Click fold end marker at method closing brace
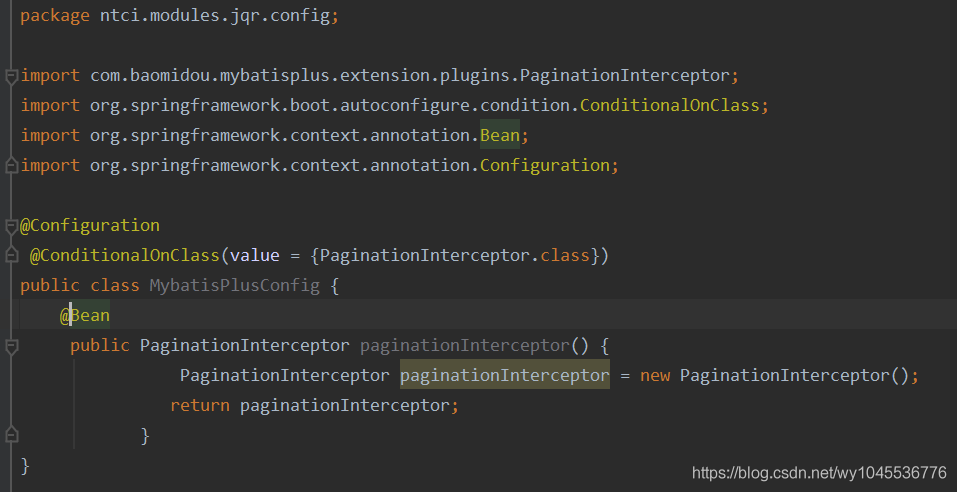Image resolution: width=957 pixels, height=492 pixels. point(11,435)
